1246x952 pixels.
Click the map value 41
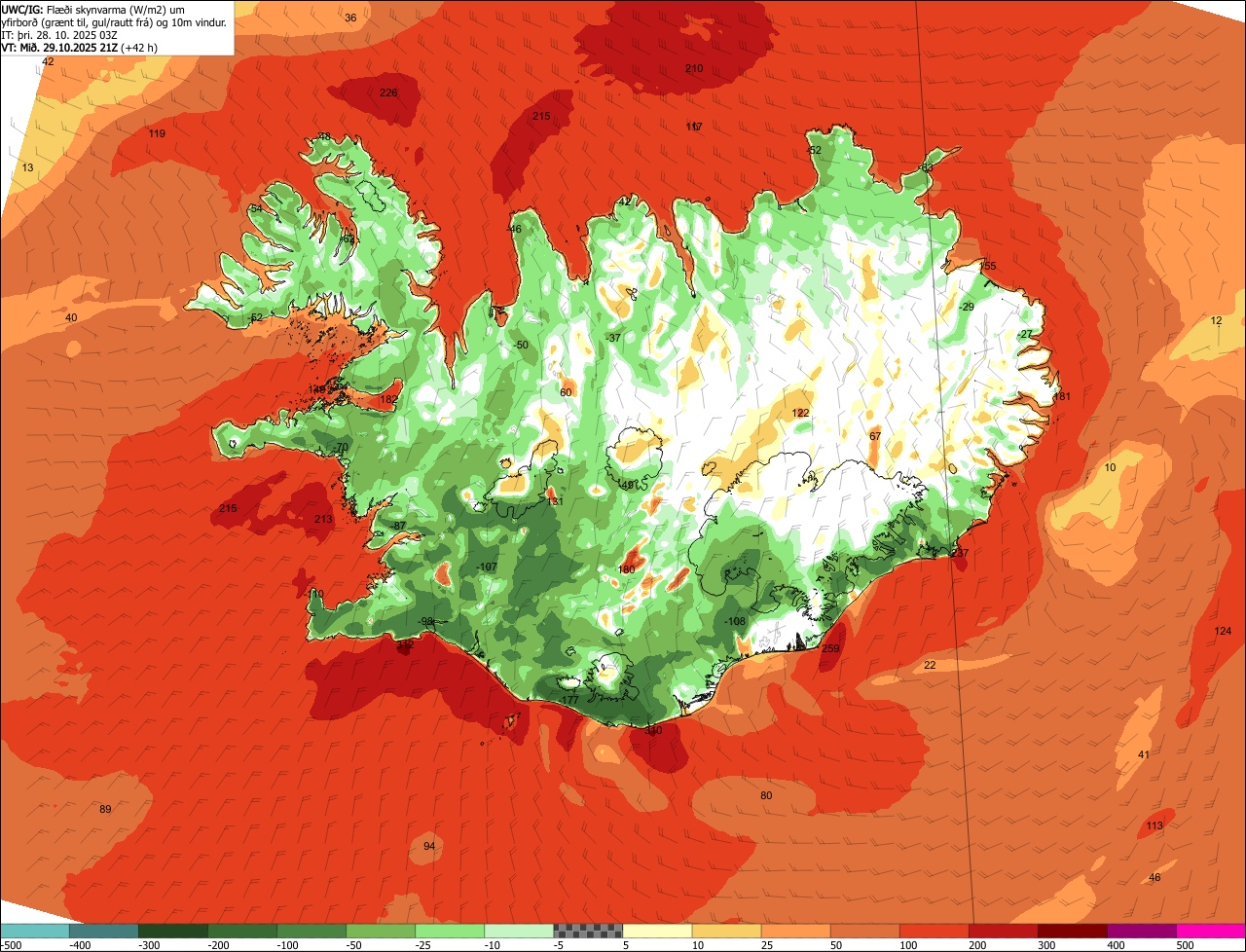(x=1144, y=754)
